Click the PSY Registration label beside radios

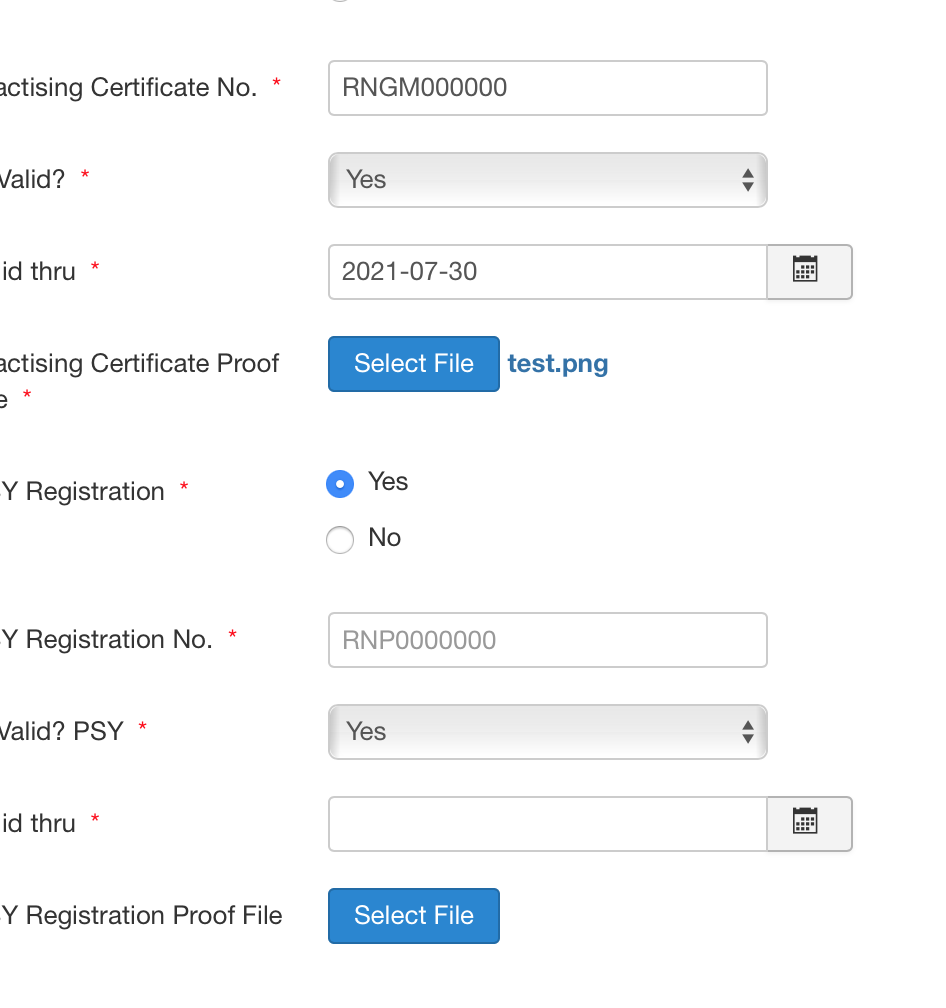coord(82,492)
